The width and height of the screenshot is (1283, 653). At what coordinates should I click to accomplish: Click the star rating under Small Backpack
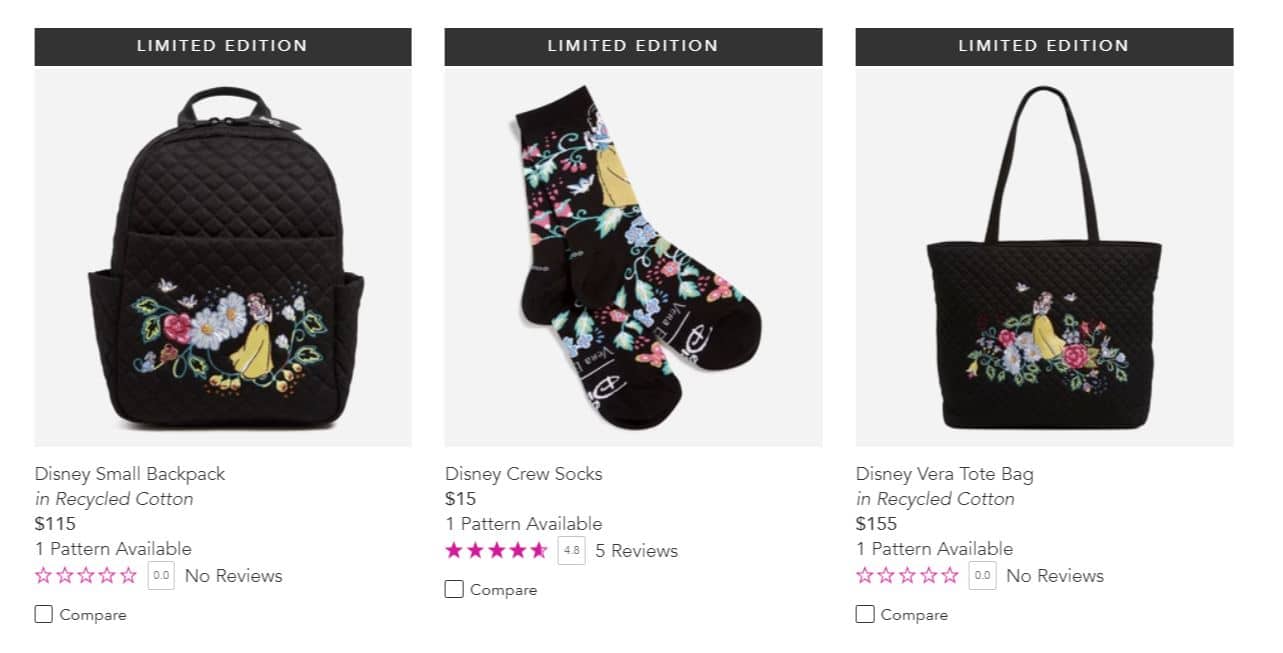click(86, 576)
